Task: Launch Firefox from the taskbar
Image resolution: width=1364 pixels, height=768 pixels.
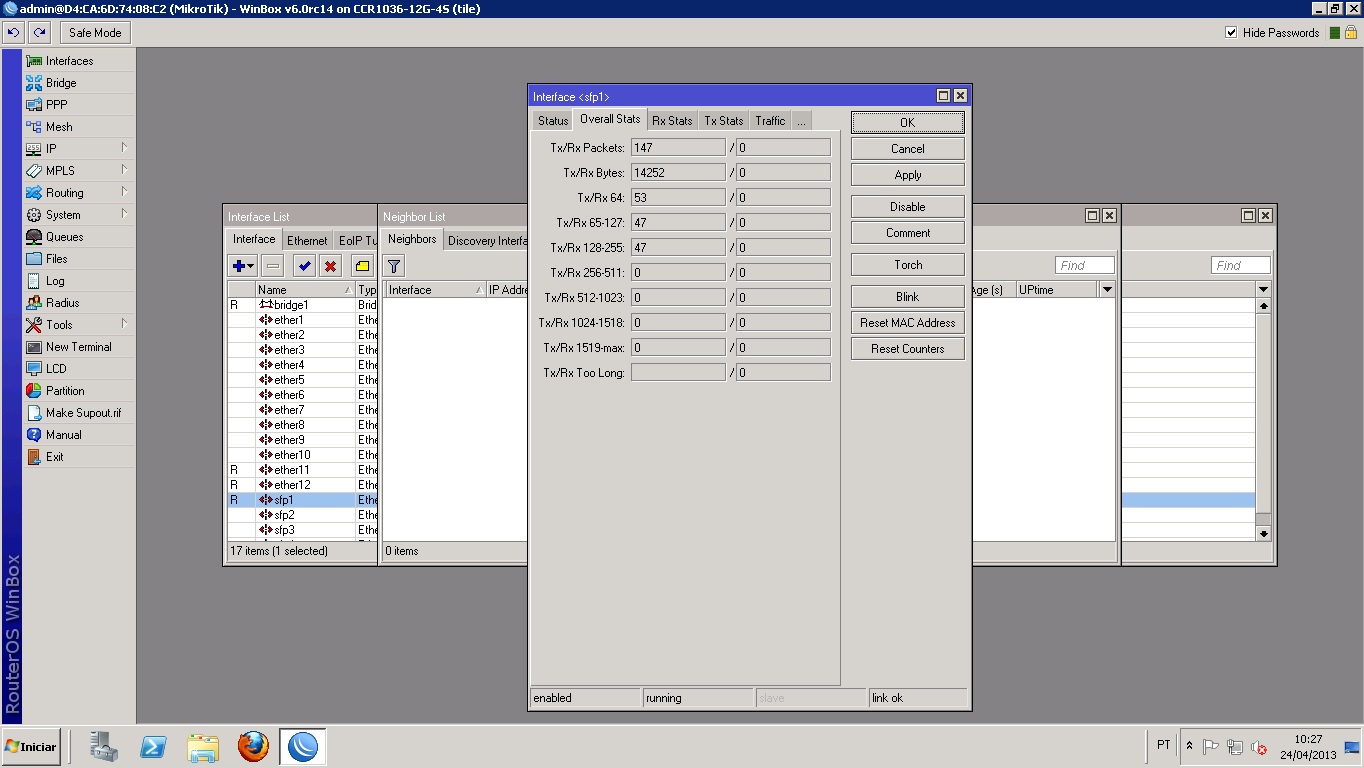Action: (x=253, y=746)
